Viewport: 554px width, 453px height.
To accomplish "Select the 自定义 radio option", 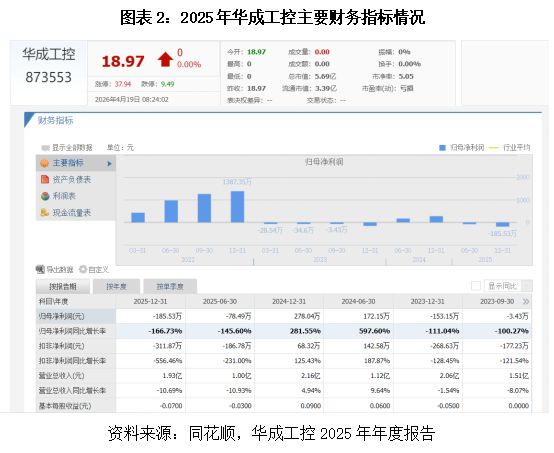I will (83, 269).
